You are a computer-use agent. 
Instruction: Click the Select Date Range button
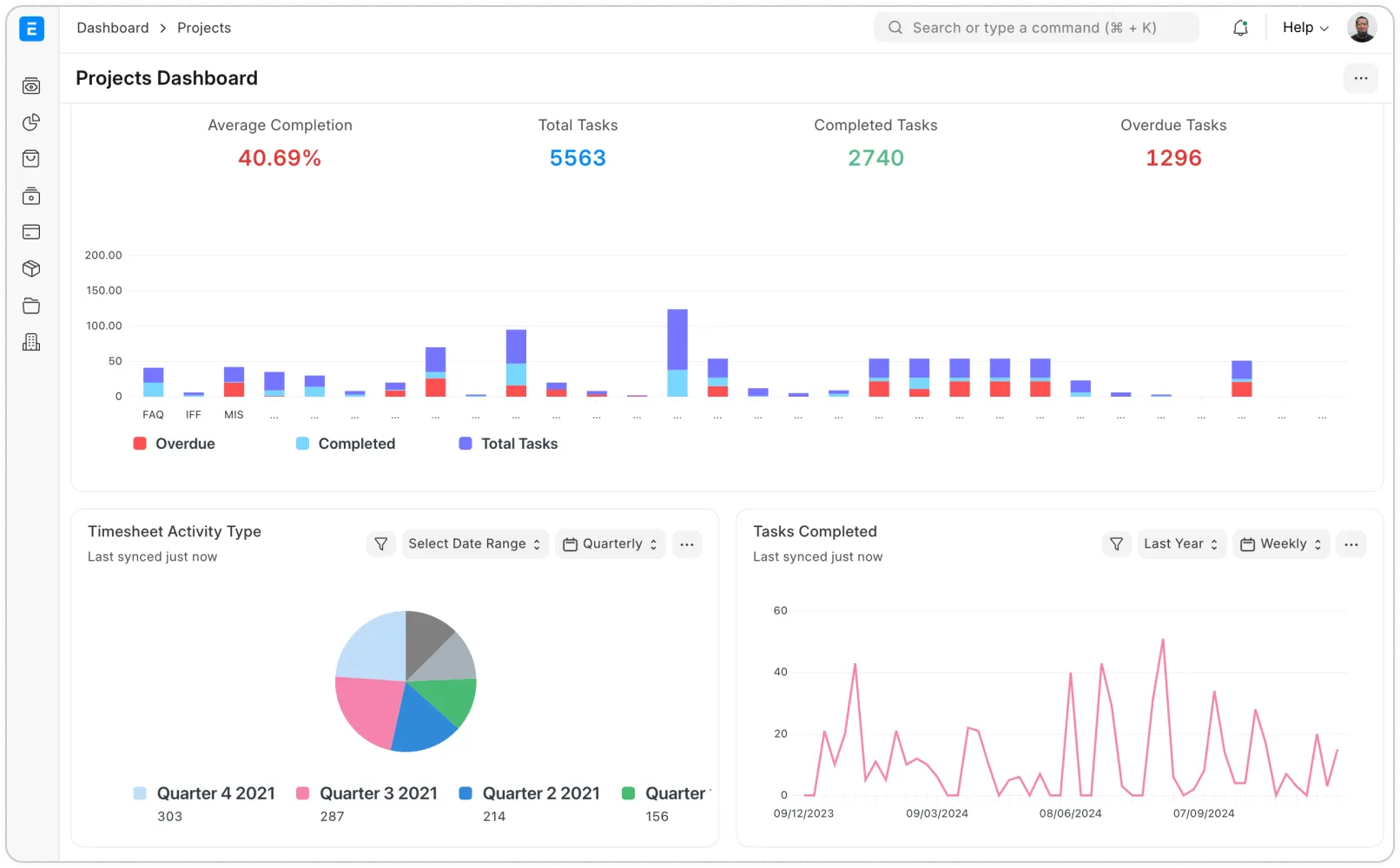tap(474, 543)
